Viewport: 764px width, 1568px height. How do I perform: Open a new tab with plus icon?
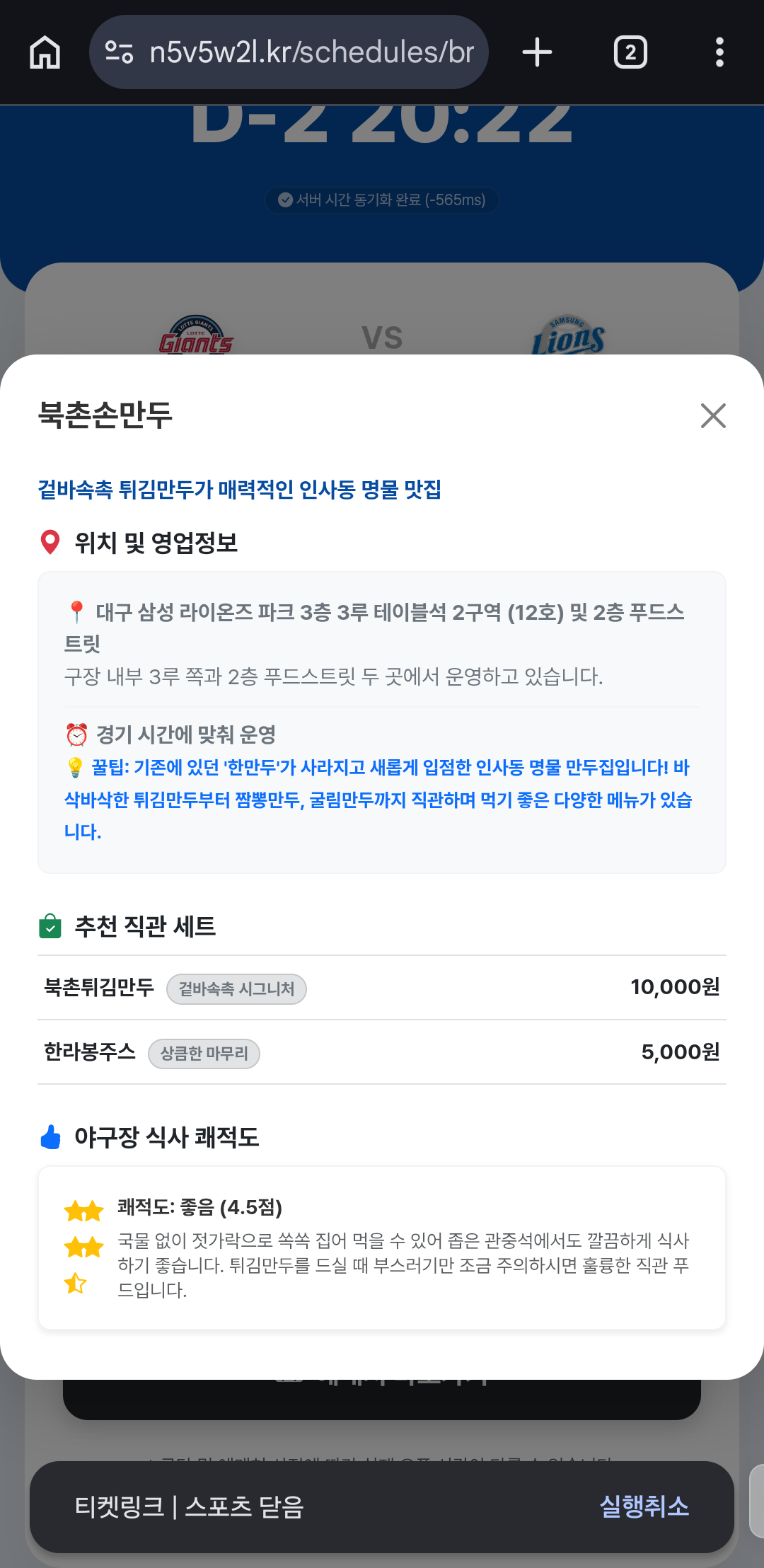coord(537,52)
